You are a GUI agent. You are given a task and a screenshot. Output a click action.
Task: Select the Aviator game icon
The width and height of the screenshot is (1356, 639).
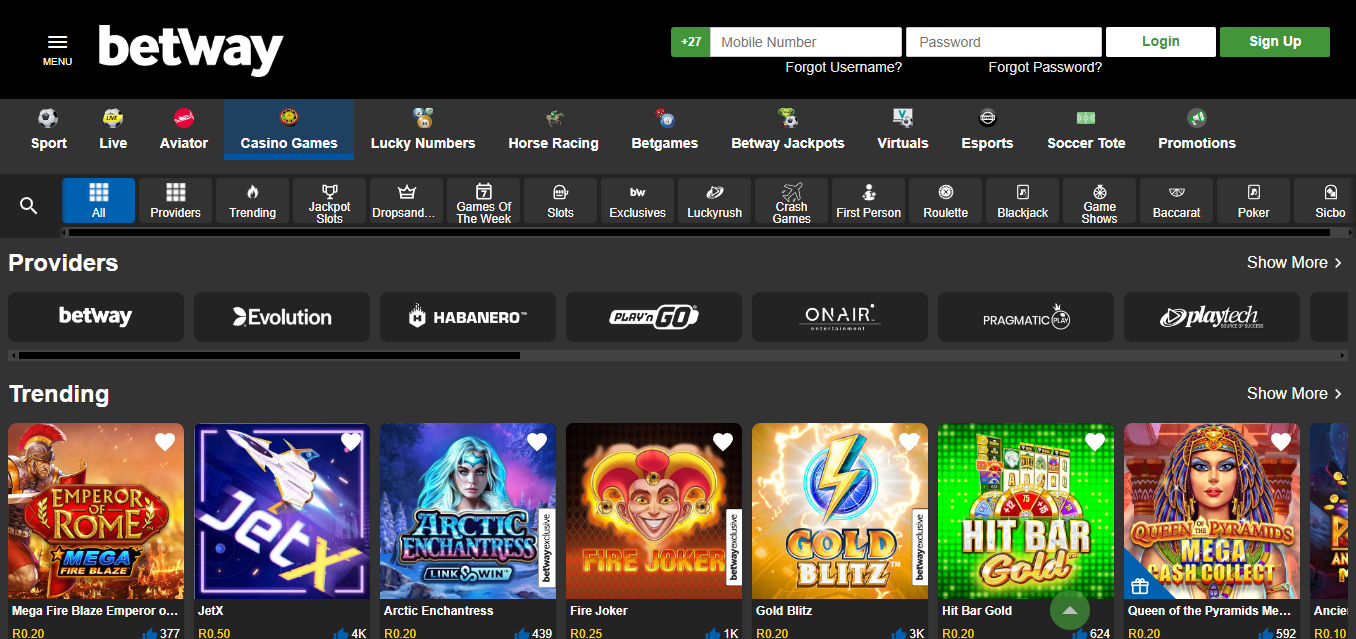pos(183,128)
